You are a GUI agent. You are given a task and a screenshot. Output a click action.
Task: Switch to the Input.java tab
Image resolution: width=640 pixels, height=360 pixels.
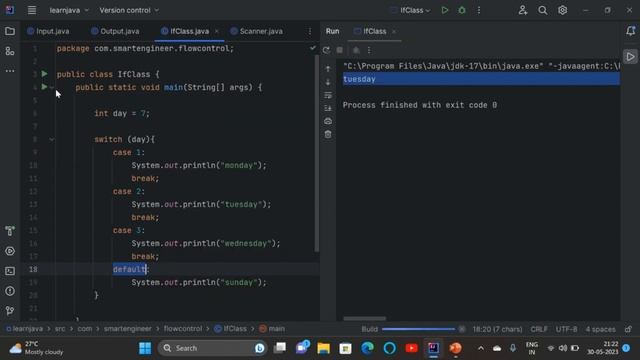49,31
